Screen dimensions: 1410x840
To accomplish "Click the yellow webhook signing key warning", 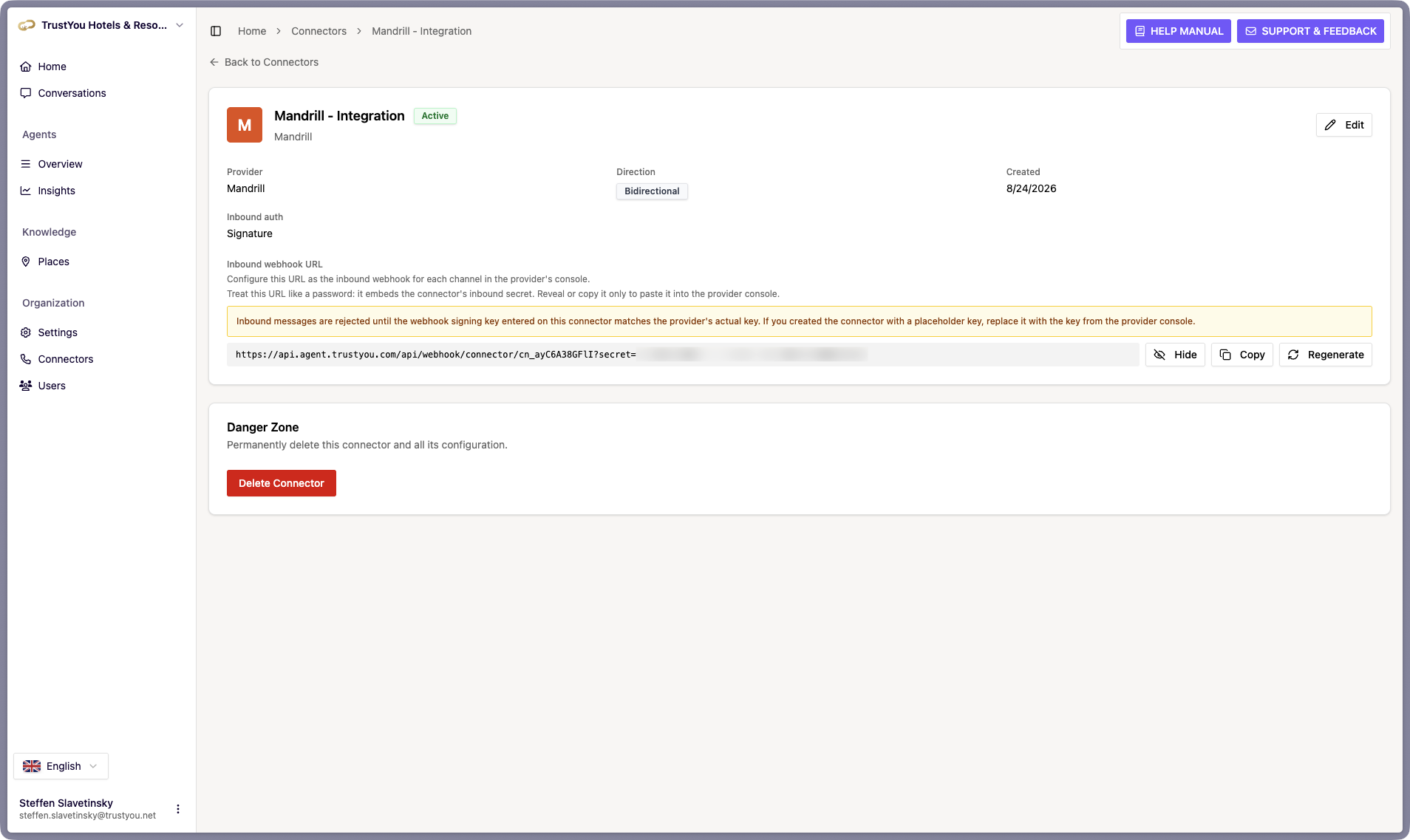I will pos(799,321).
